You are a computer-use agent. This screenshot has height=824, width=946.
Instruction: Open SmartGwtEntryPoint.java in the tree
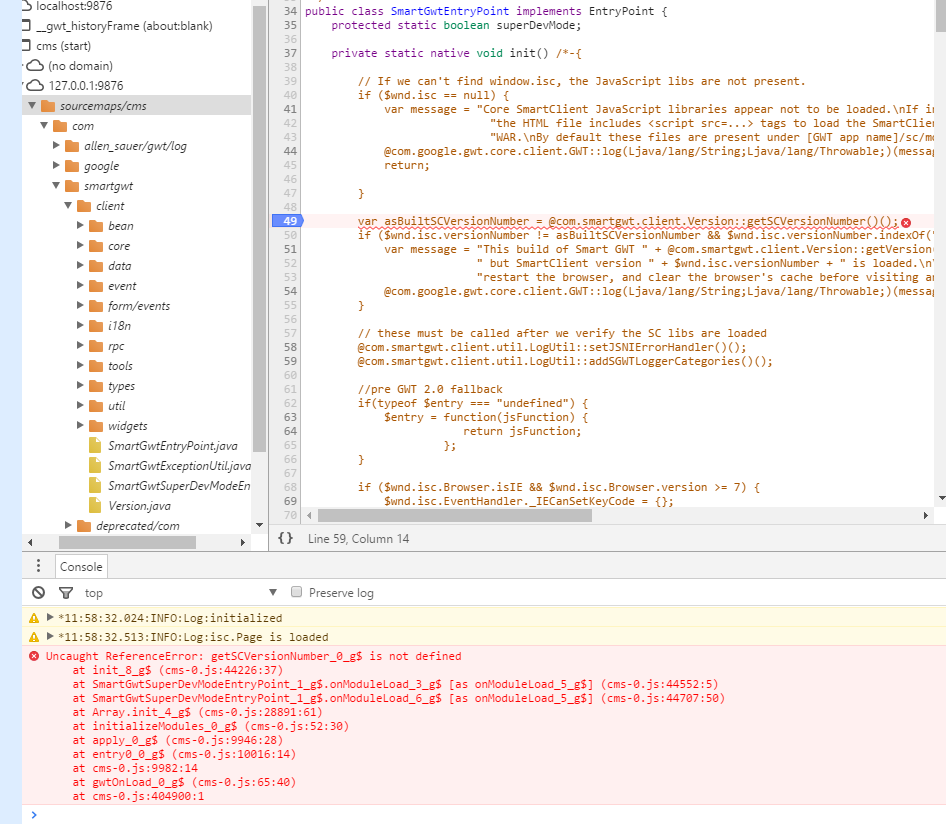coord(172,446)
